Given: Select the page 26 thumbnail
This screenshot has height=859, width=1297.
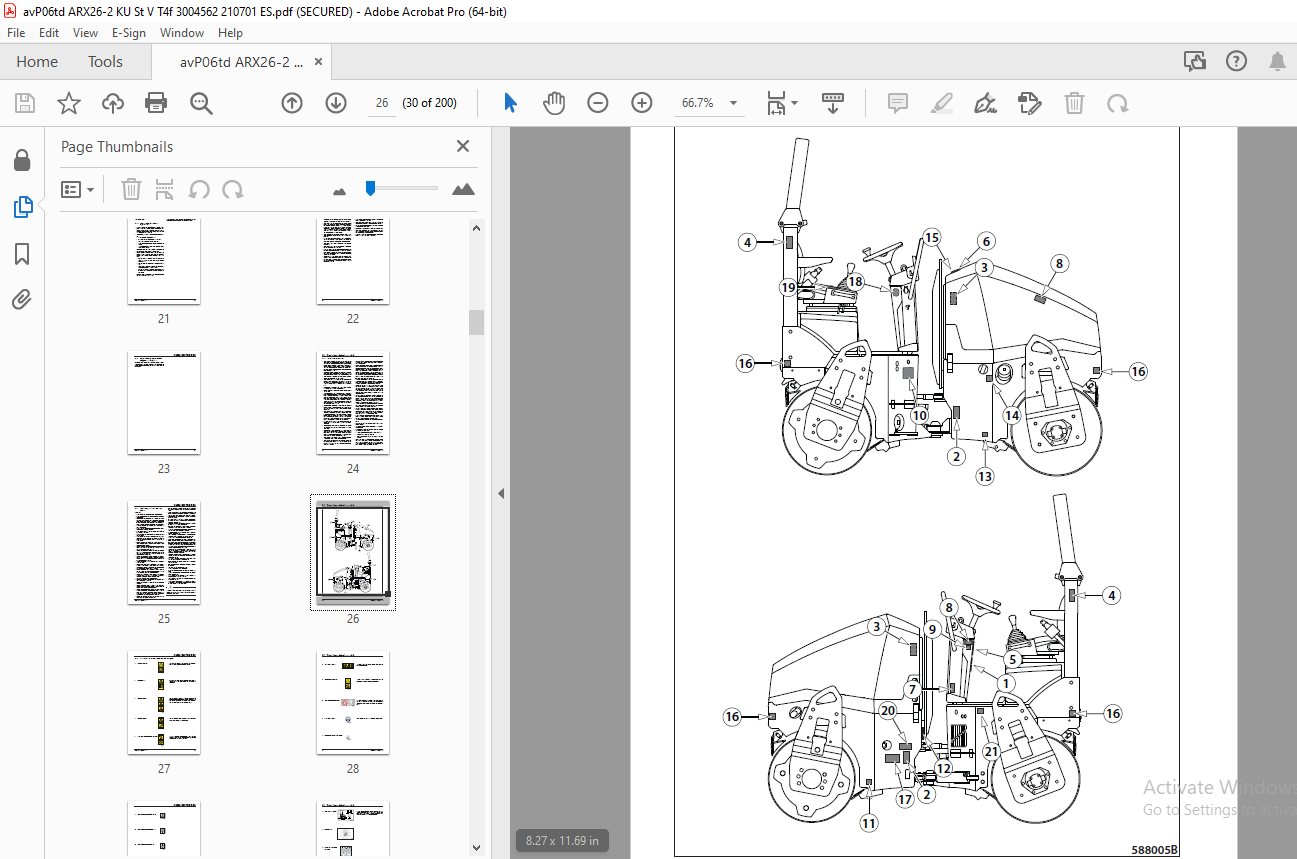Looking at the screenshot, I should 353,552.
